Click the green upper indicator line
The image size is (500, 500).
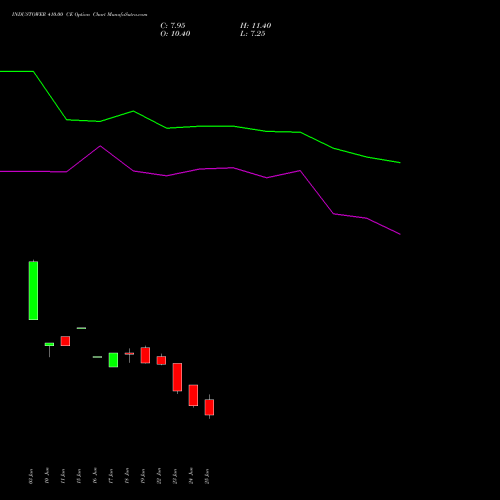[x=200, y=126]
